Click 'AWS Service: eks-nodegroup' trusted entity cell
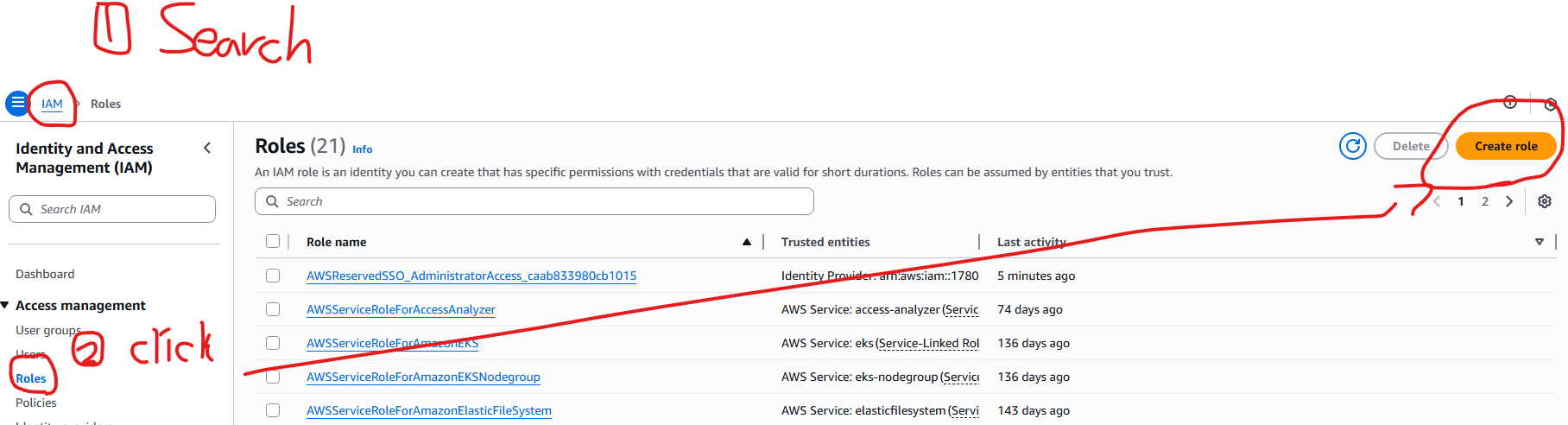 [x=880, y=377]
